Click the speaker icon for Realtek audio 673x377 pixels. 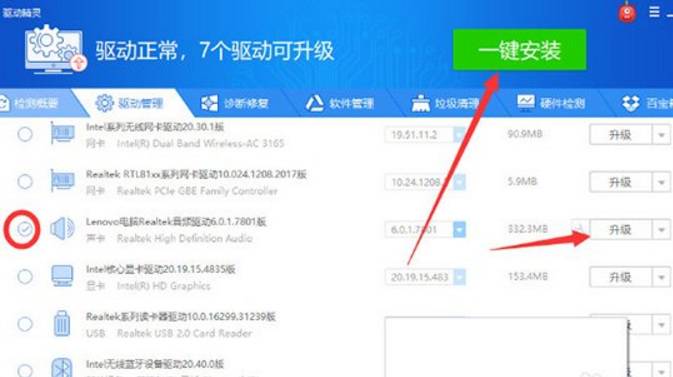62,228
